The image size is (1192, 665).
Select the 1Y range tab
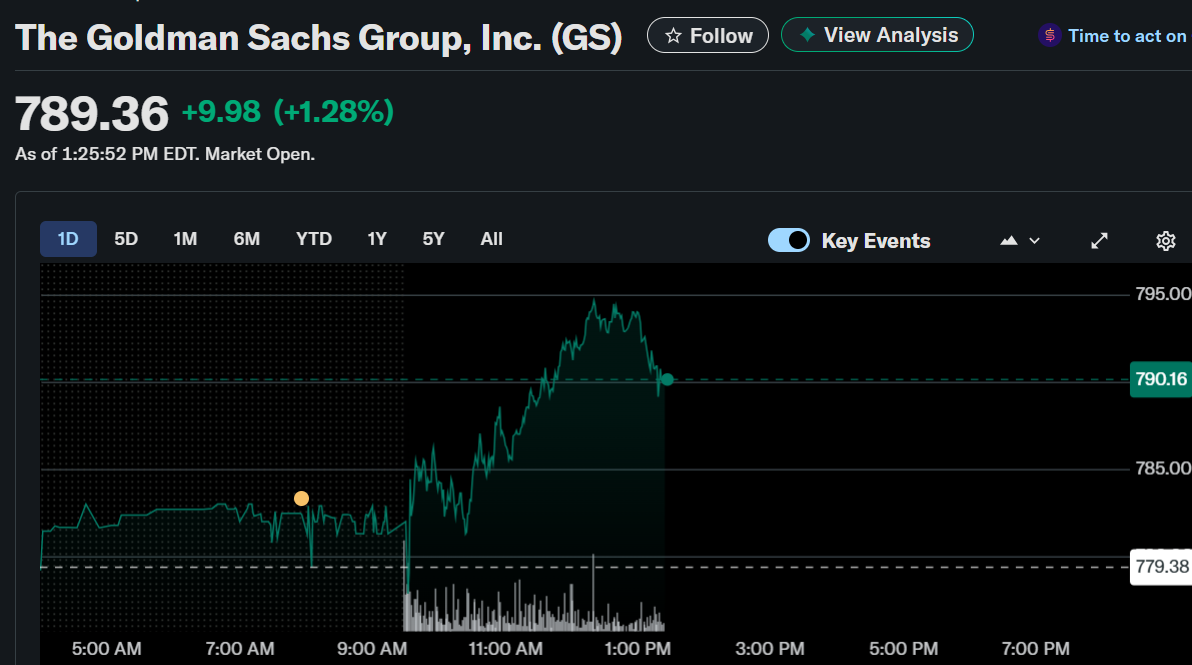click(x=377, y=239)
